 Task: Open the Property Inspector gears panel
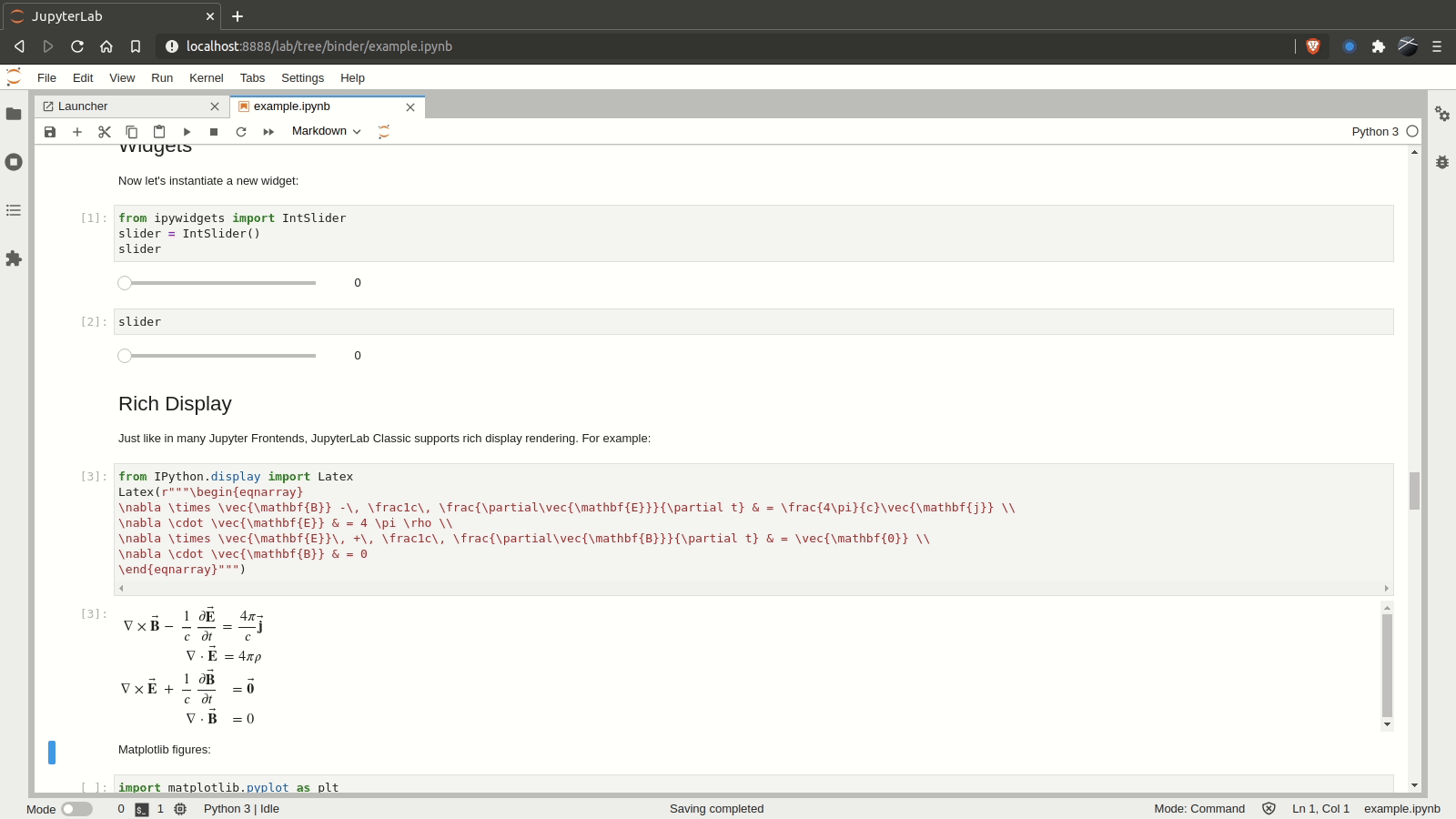click(1442, 114)
